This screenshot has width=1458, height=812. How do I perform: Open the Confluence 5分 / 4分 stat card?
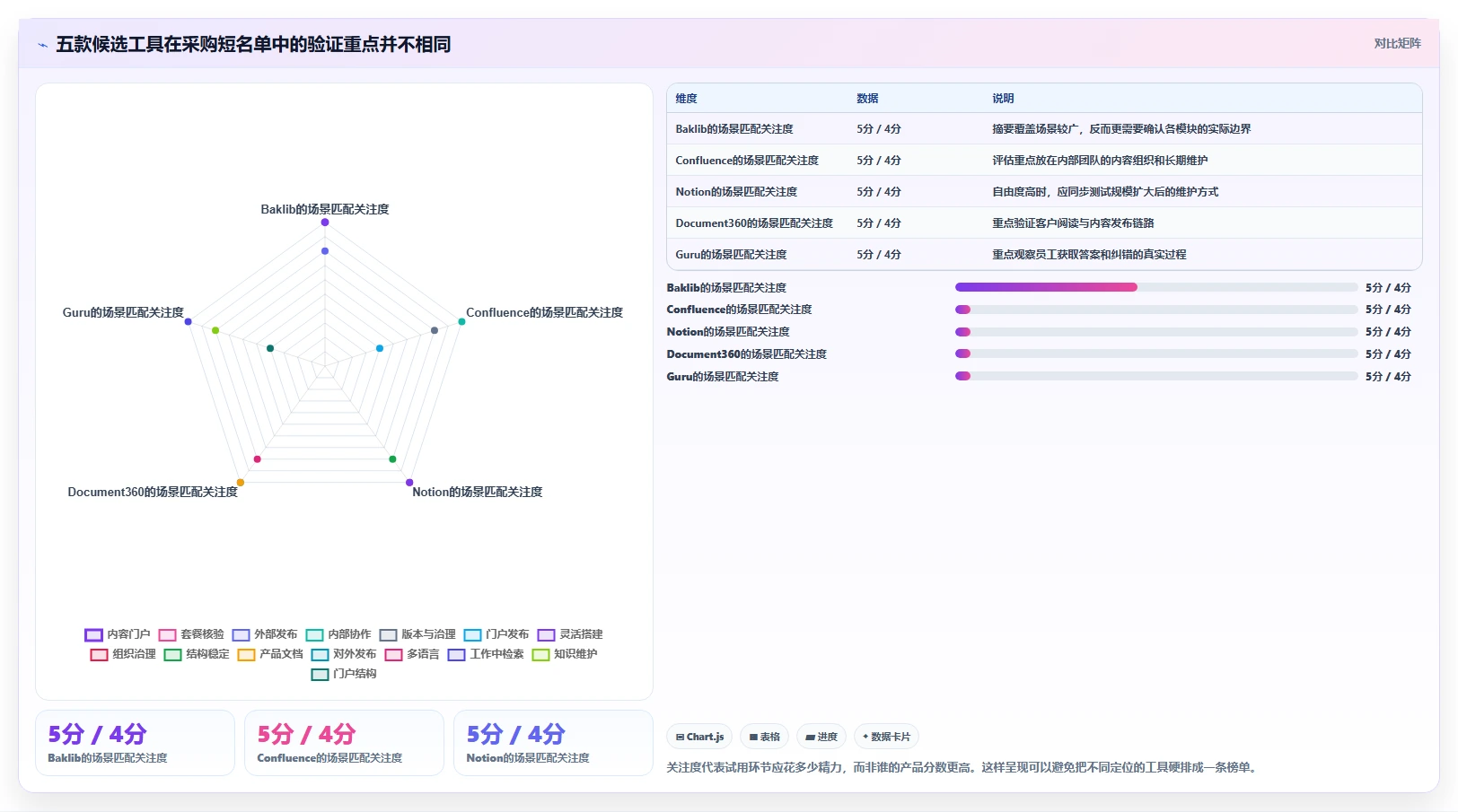344,743
